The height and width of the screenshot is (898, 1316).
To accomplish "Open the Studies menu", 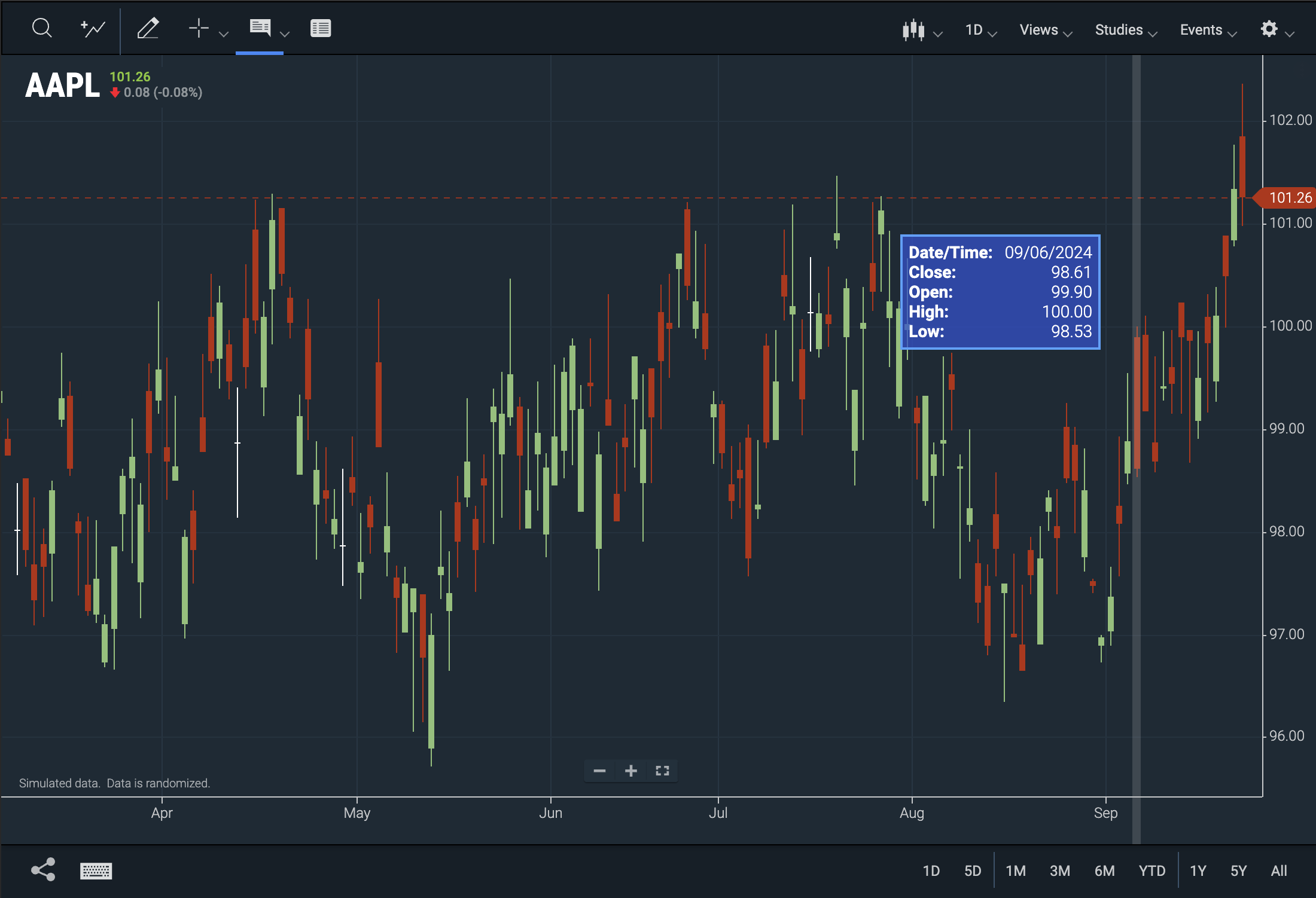I will 1126,30.
